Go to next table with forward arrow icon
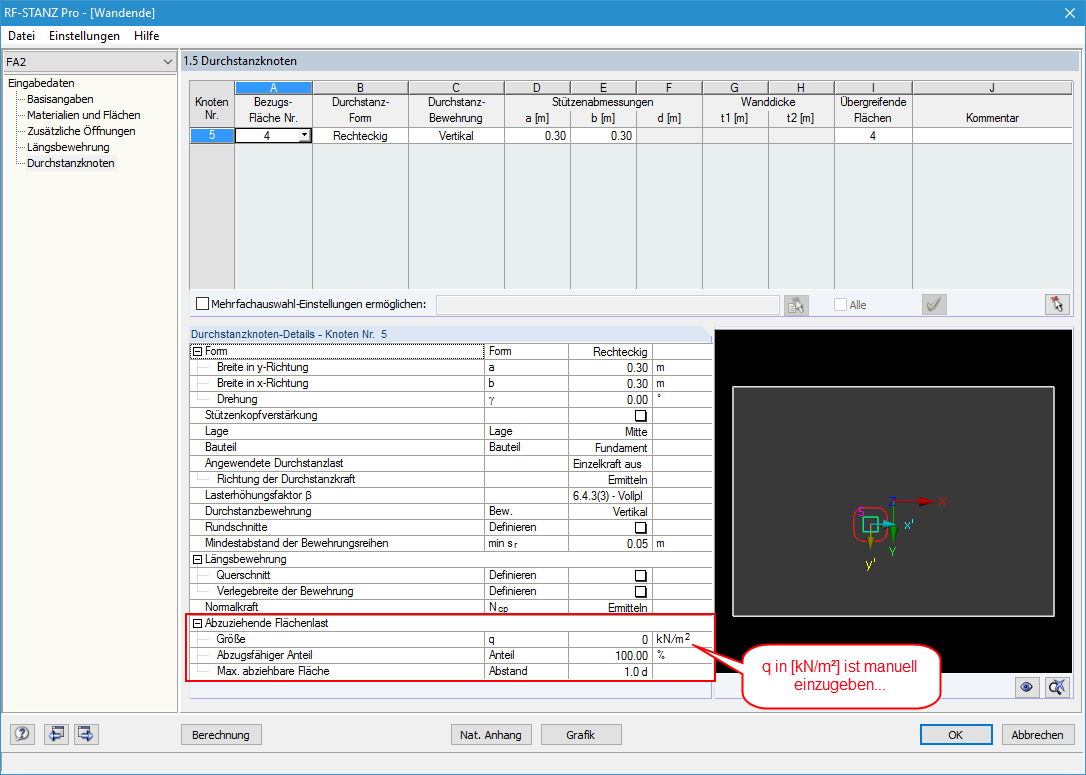 pos(85,734)
